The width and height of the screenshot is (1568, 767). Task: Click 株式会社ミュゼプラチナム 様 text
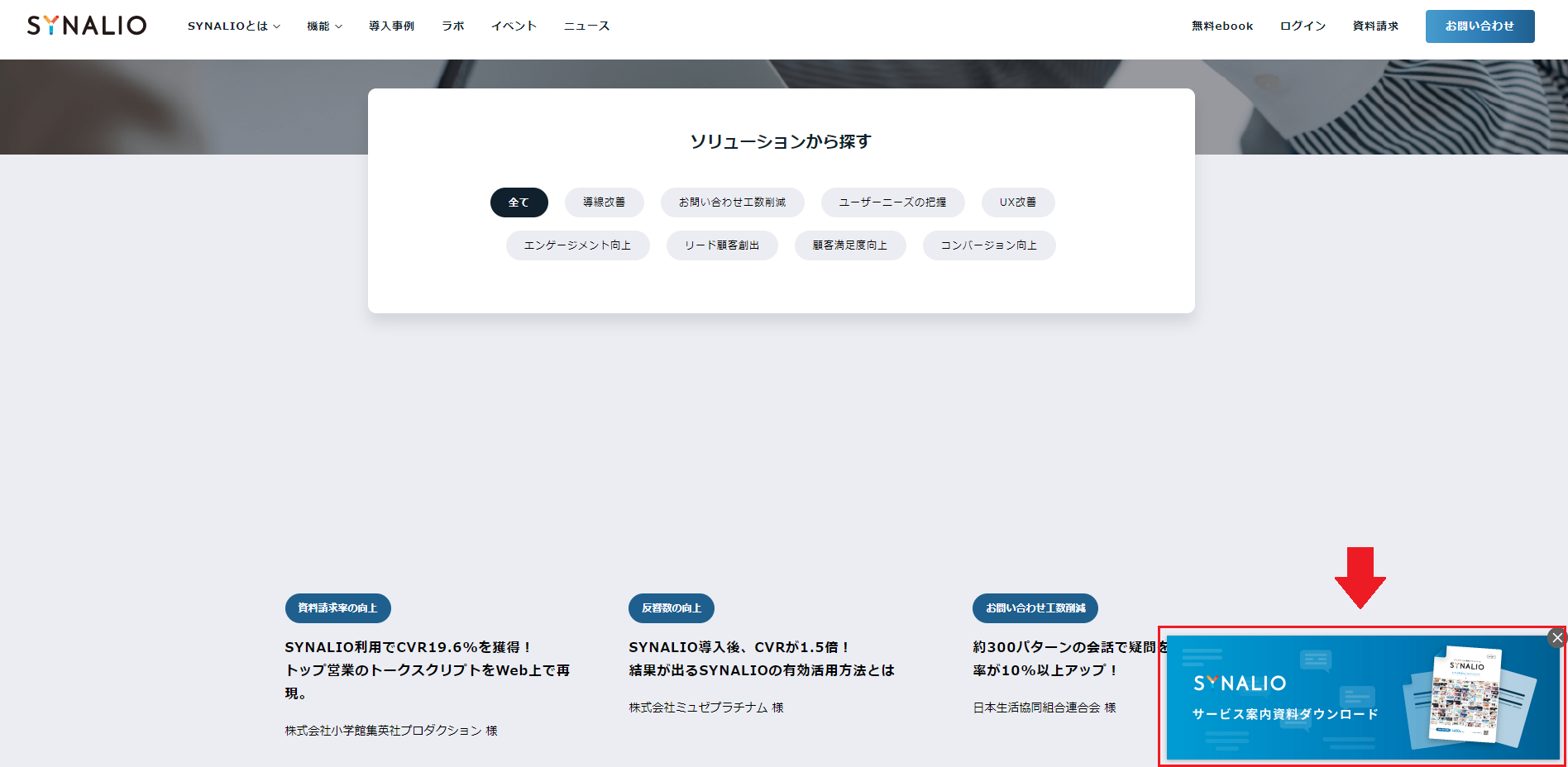coord(706,707)
